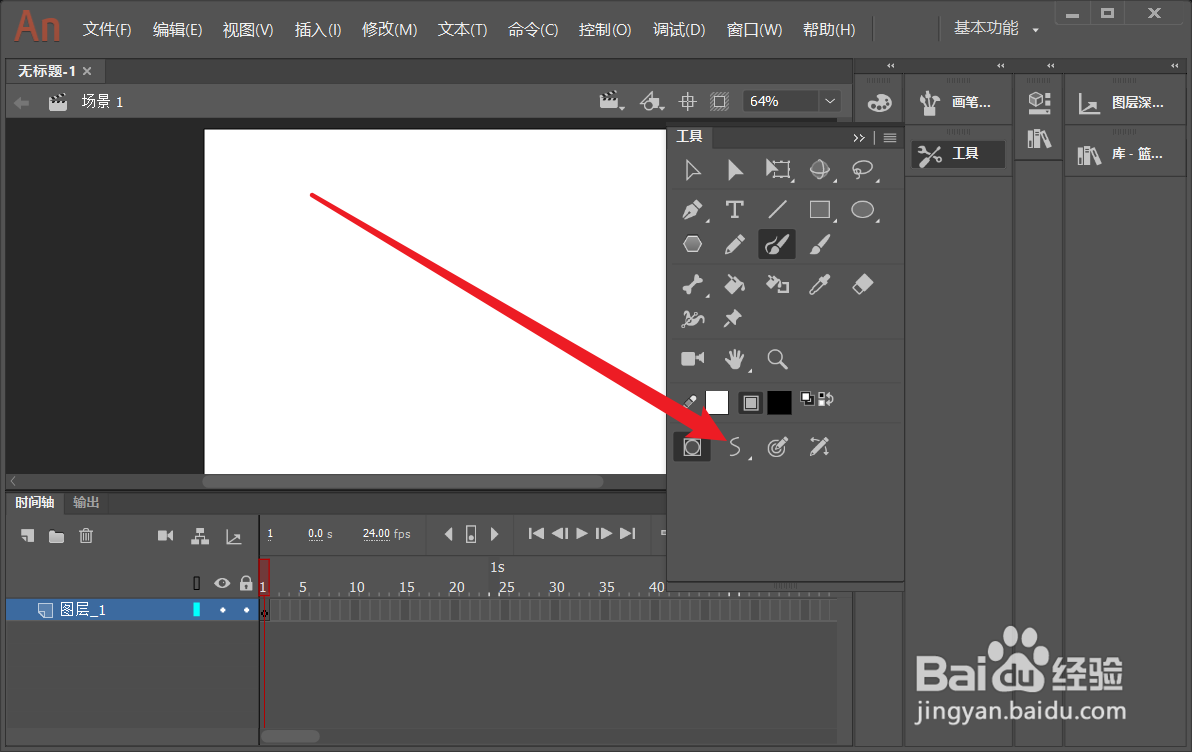This screenshot has height=752, width=1192.
Task: Select the Rectangle tool
Action: tap(820, 209)
